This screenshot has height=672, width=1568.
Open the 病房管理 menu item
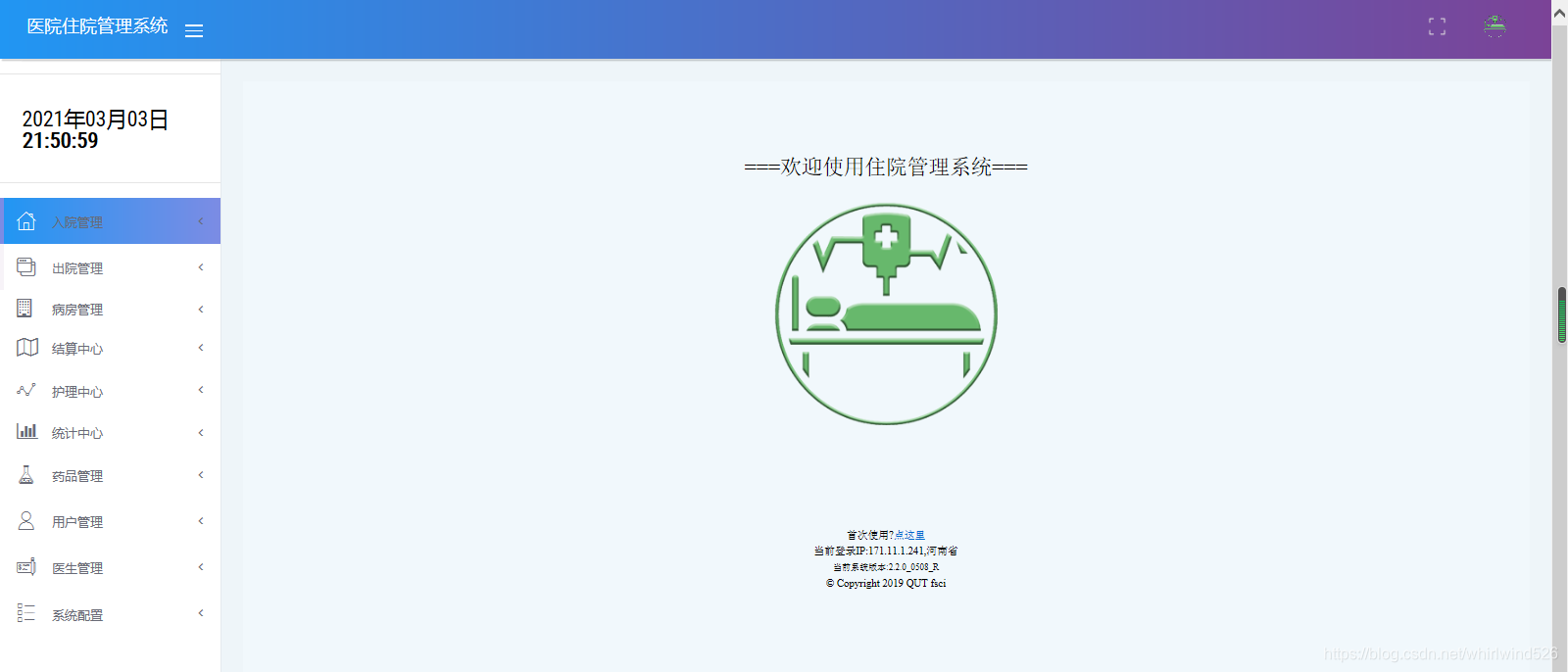tap(111, 310)
